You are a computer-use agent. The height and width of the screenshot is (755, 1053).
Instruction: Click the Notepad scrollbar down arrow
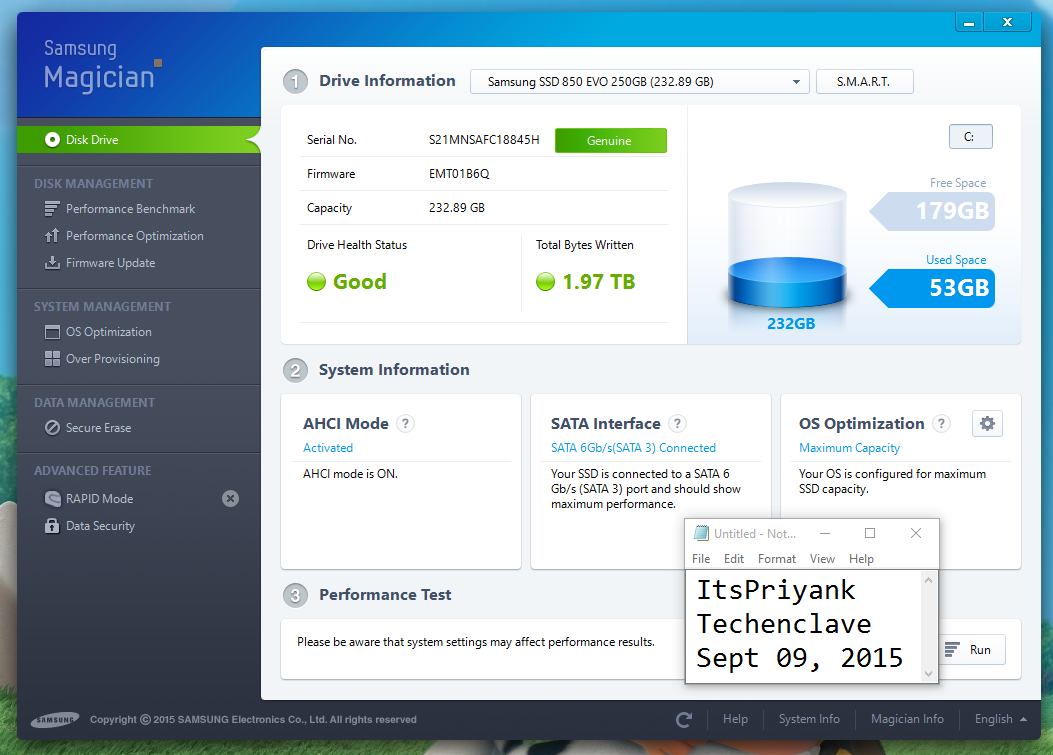point(929,674)
